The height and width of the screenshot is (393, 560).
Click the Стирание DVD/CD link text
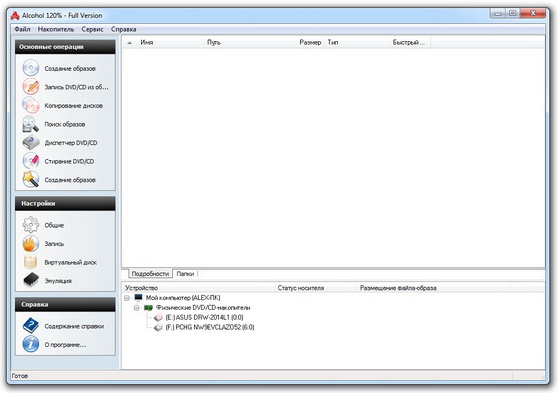(x=69, y=161)
